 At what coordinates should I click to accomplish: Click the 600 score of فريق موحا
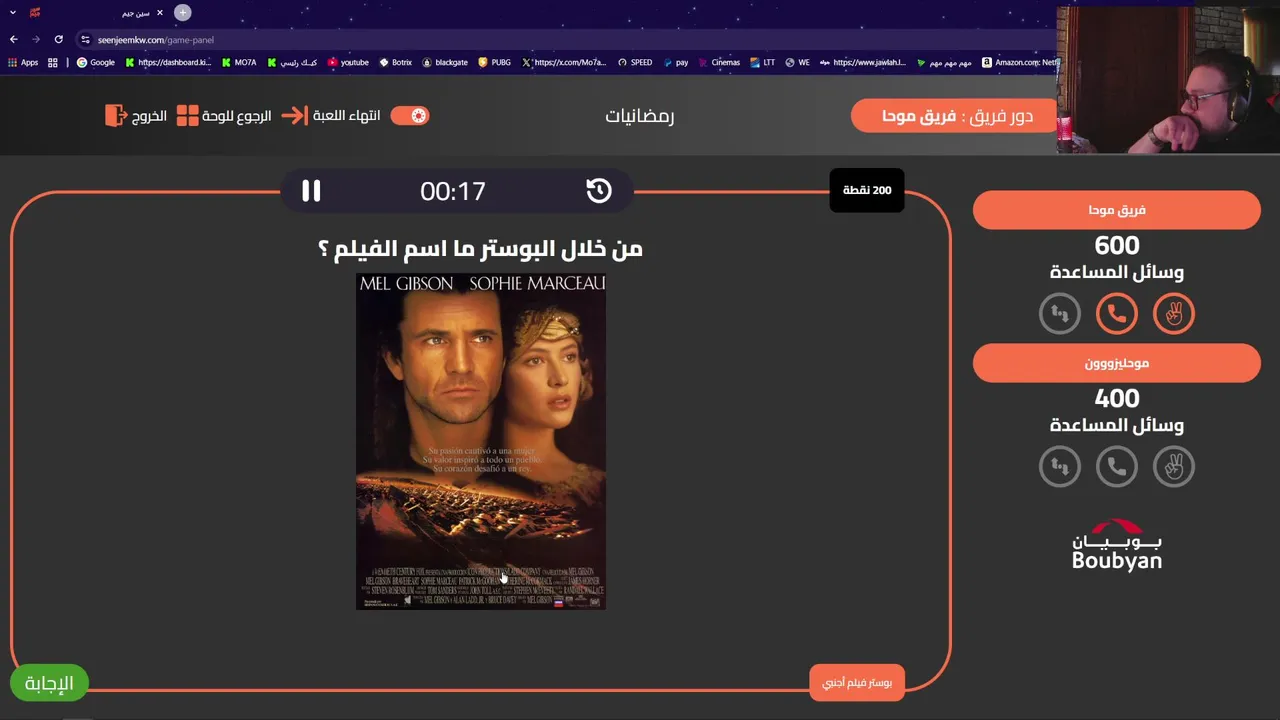pyautogui.click(x=1116, y=245)
